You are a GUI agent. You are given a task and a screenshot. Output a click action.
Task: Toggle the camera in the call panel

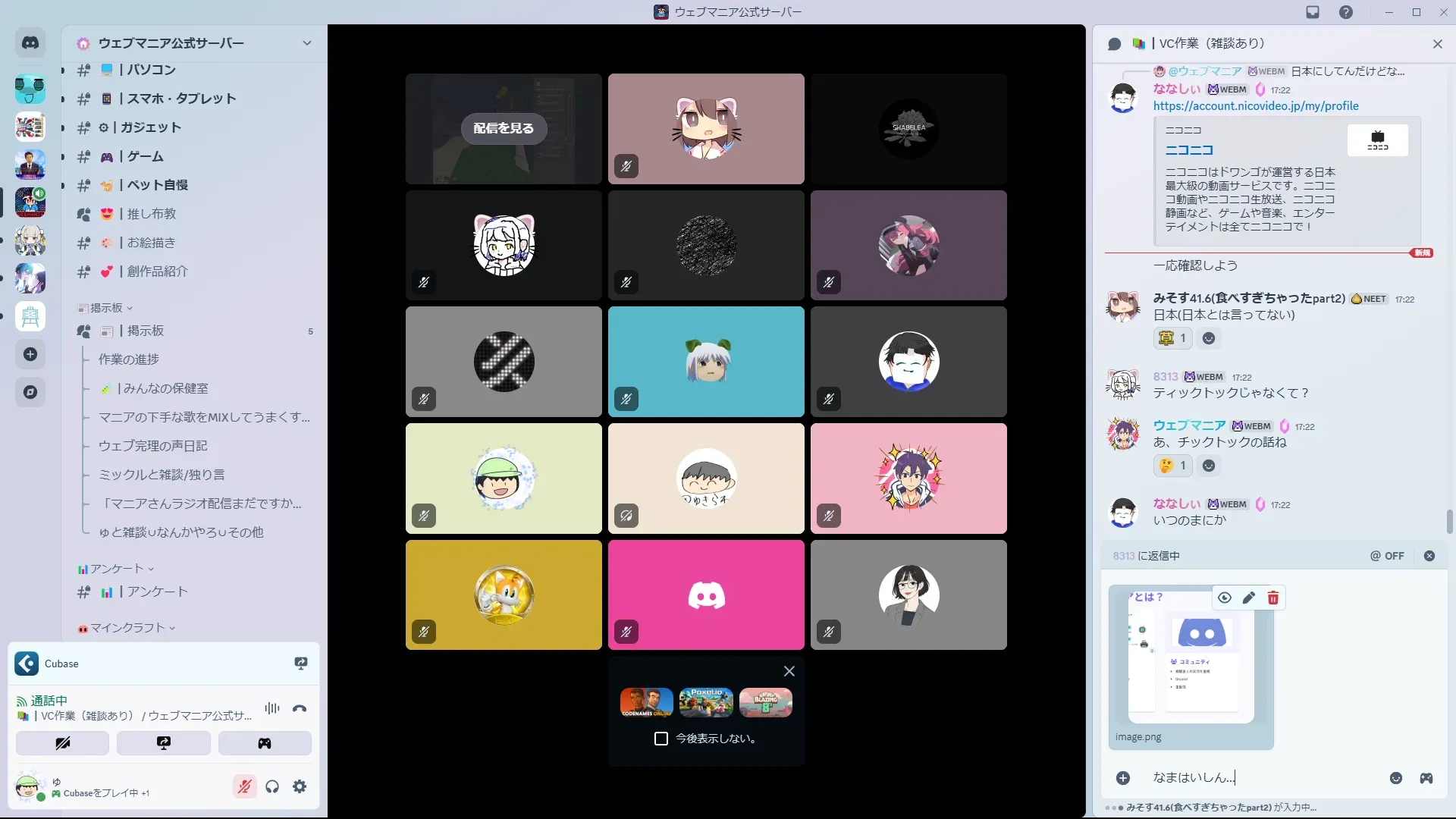pos(62,743)
